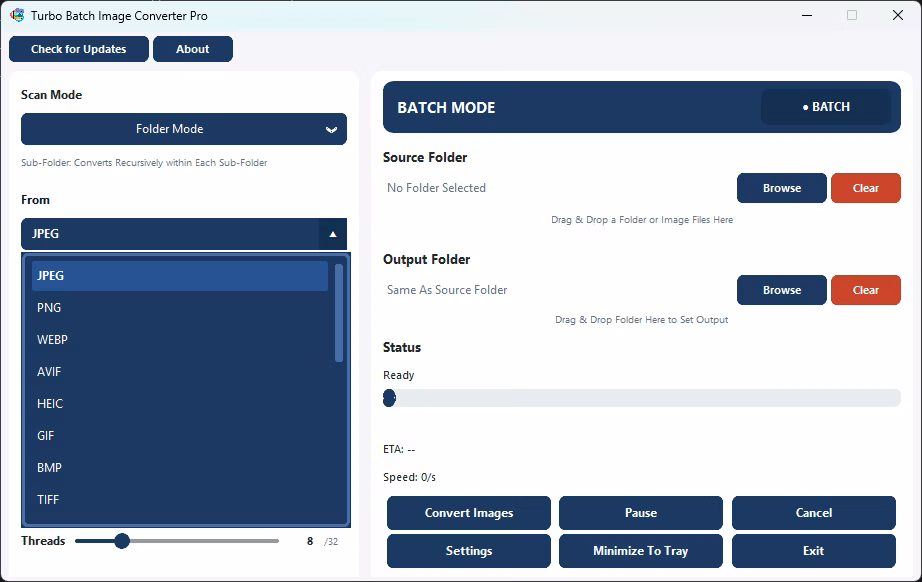Image resolution: width=922 pixels, height=582 pixels.
Task: Click the format list scrollbar
Action: [339, 313]
